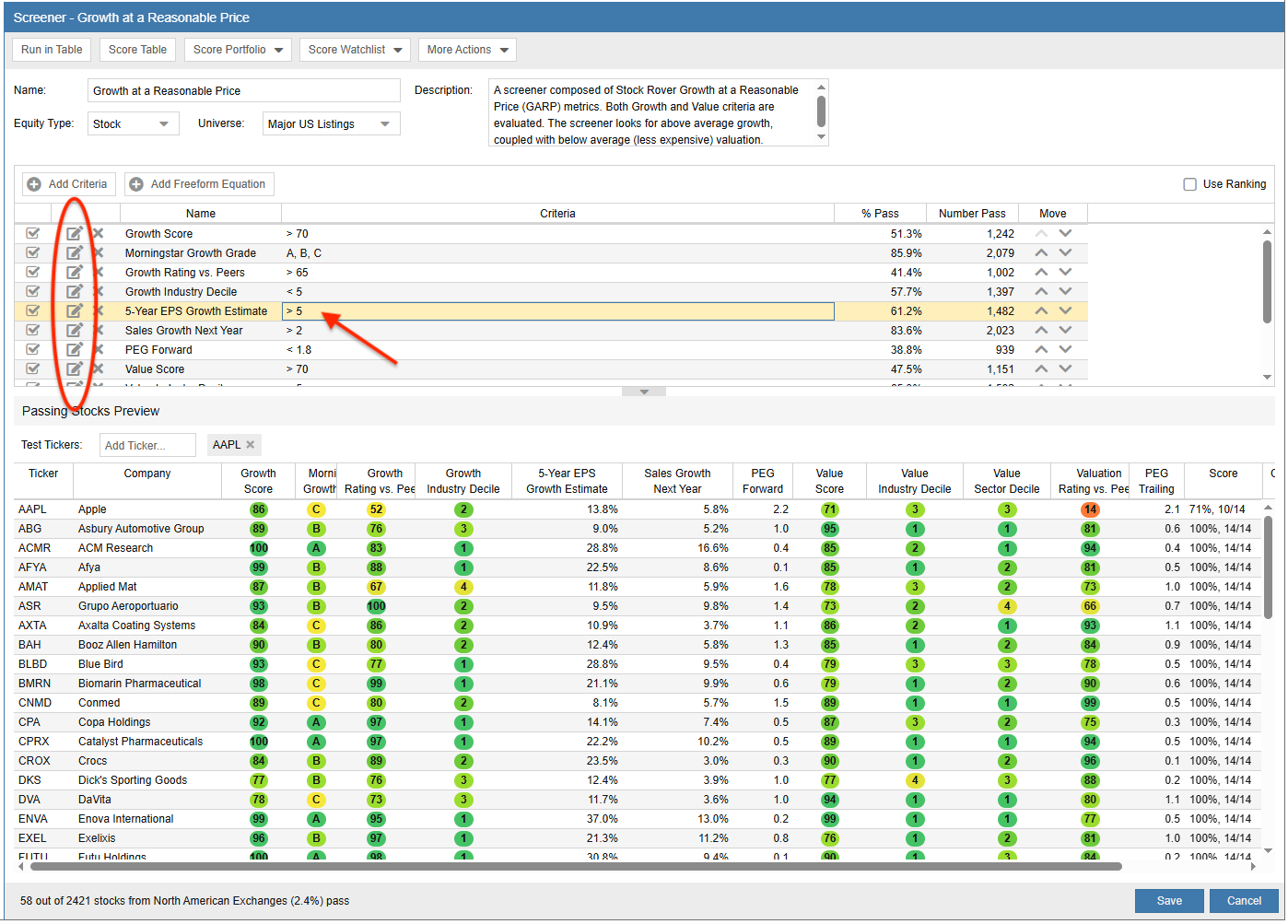
Task: Move Growth Rating vs. Peers row up
Action: pos(1041,273)
